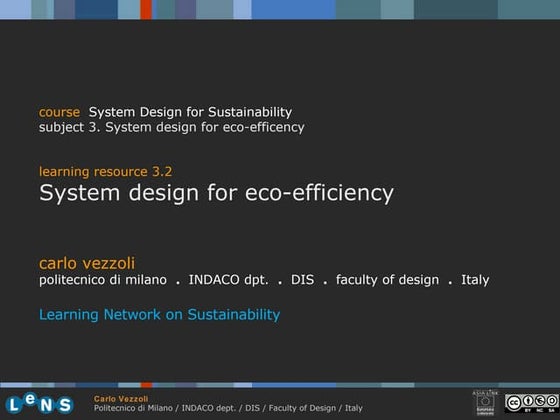Click 'learning resource 3.2' heading
The width and height of the screenshot is (560, 420).
(x=105, y=172)
